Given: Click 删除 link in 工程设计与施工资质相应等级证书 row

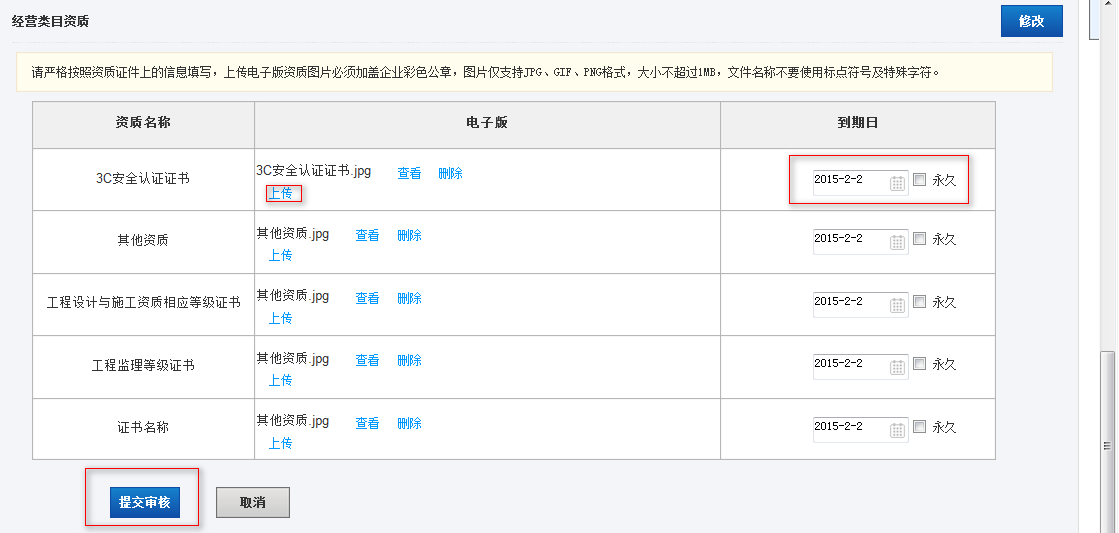Looking at the screenshot, I should 409,298.
